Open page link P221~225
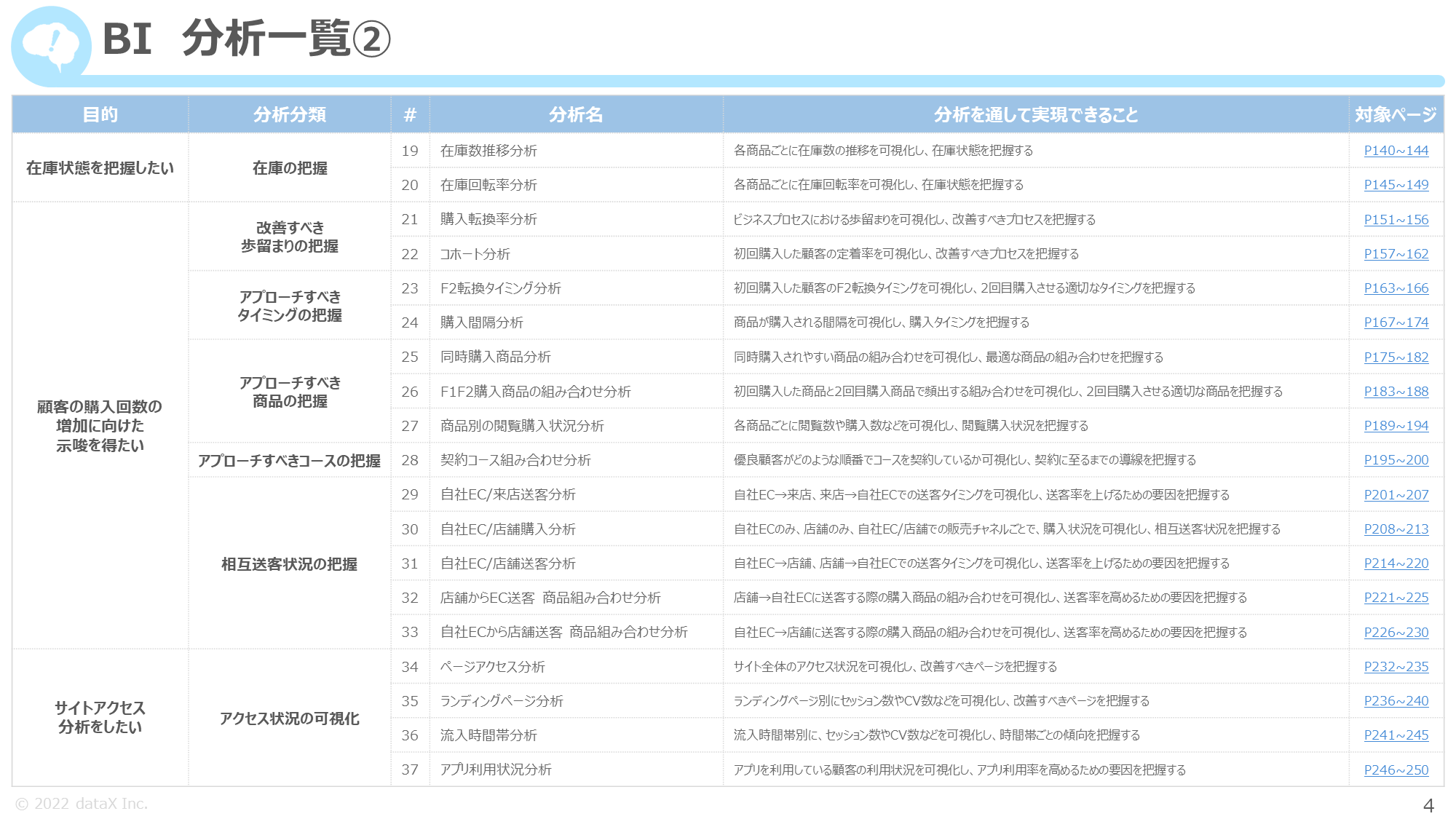The width and height of the screenshot is (1456, 819). 1396,598
